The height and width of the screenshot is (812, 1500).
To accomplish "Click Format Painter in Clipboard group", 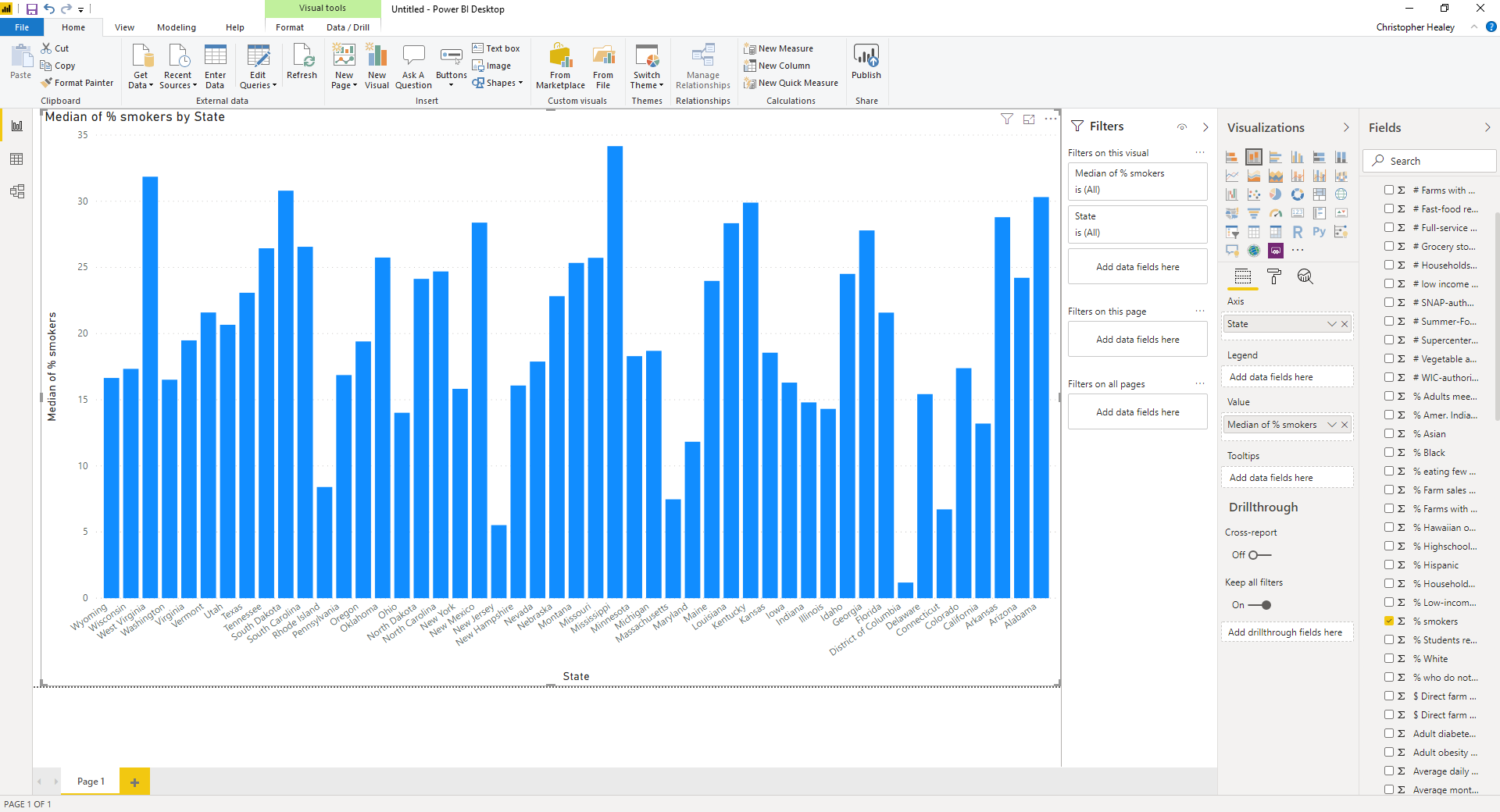I will (x=77, y=83).
